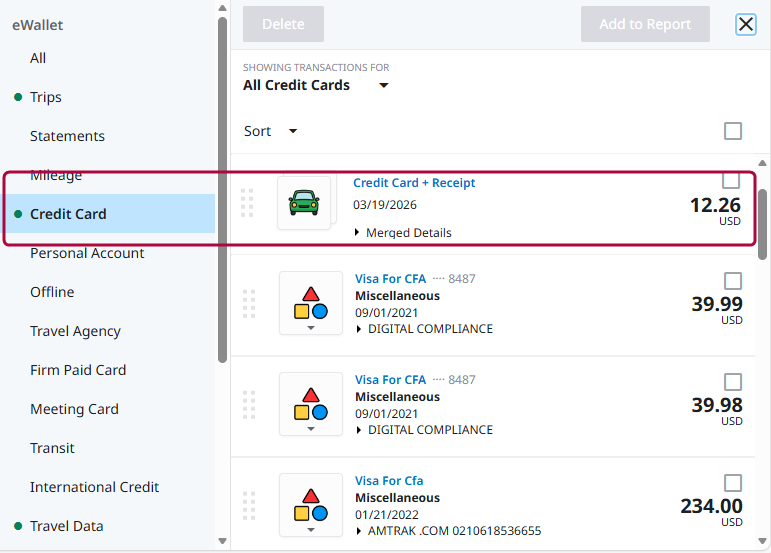Click shapes icon for 39.99 Miscellaneous transaction
The width and height of the screenshot is (771, 553).
point(310,304)
